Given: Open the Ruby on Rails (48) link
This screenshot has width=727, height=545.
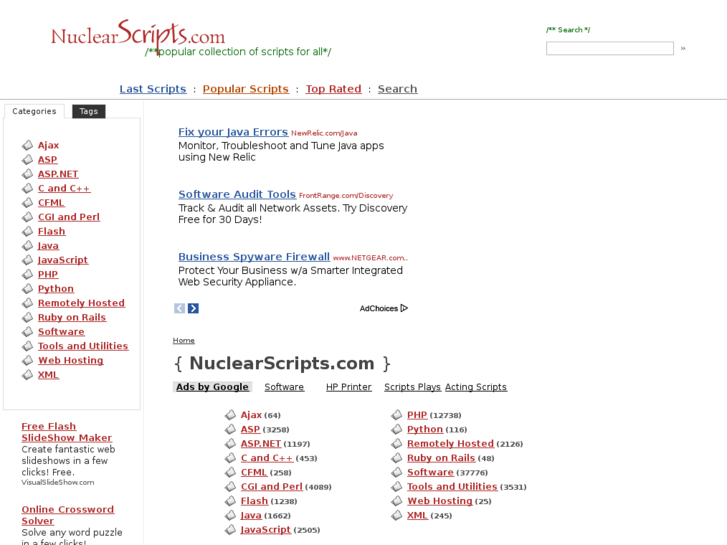Looking at the screenshot, I should (441, 458).
